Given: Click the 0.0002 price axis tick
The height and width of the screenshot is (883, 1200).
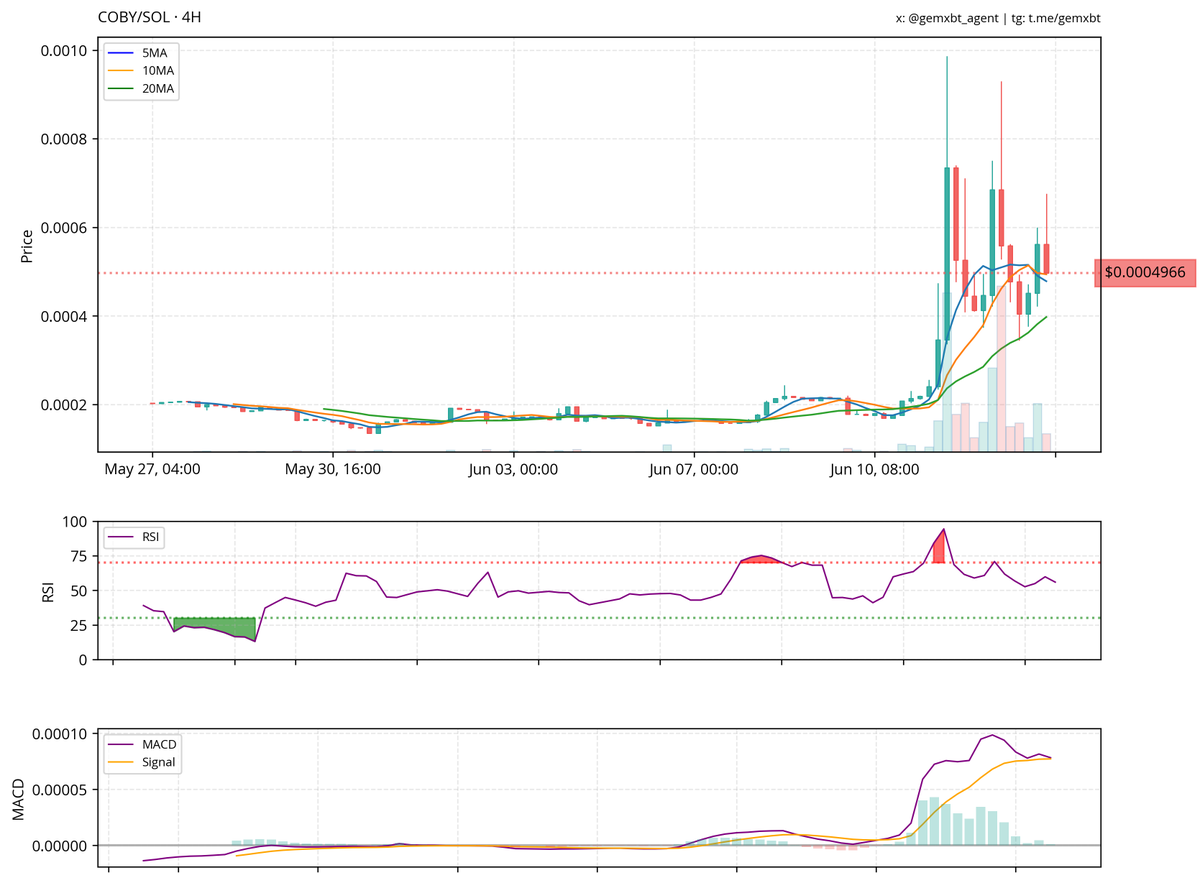Looking at the screenshot, I should point(65,405).
